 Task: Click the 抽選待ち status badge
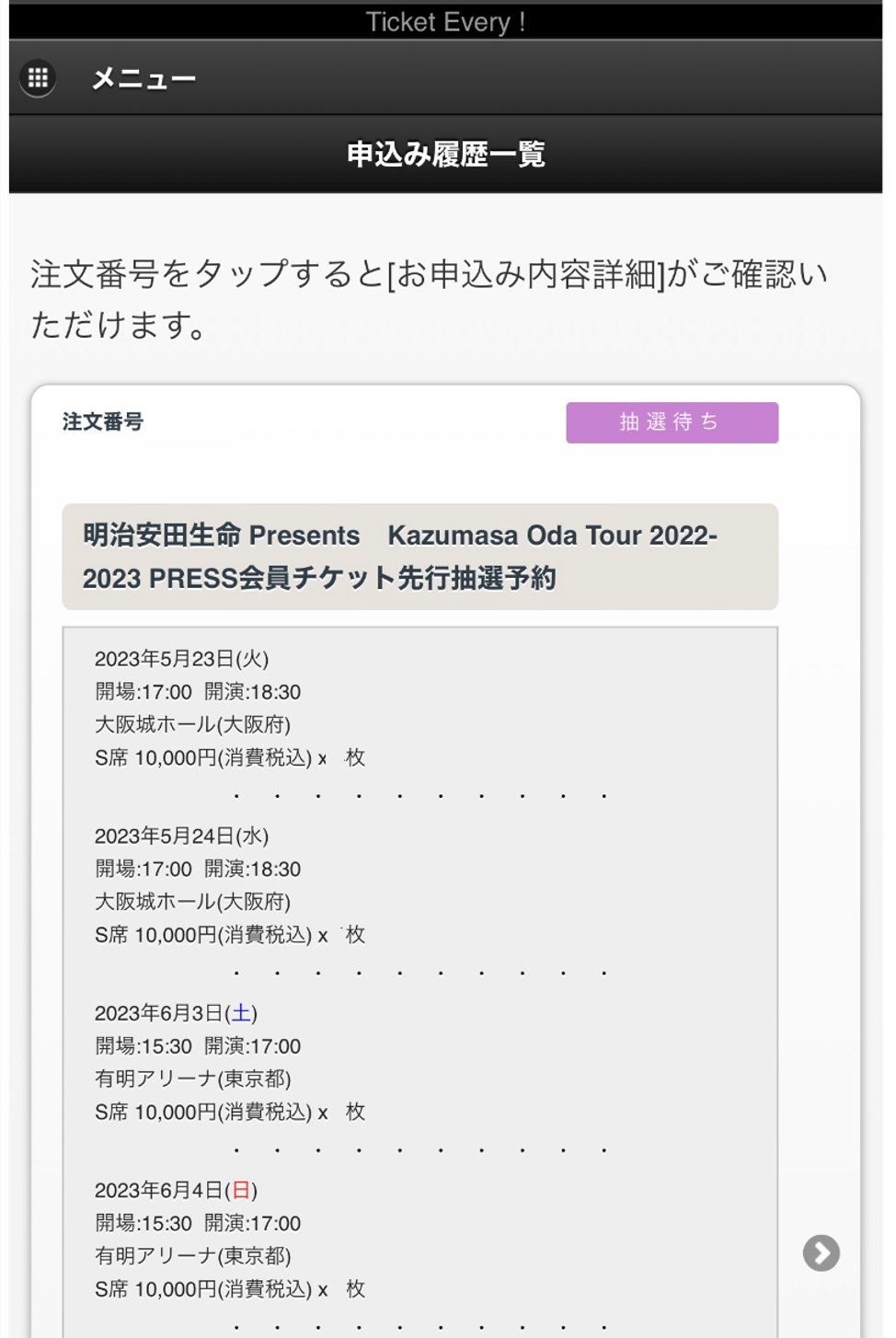coord(672,422)
